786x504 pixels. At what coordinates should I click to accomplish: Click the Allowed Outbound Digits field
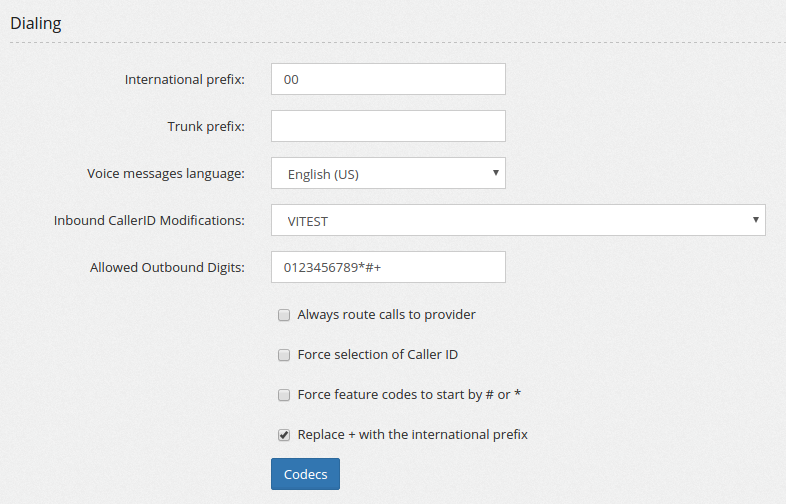point(388,267)
